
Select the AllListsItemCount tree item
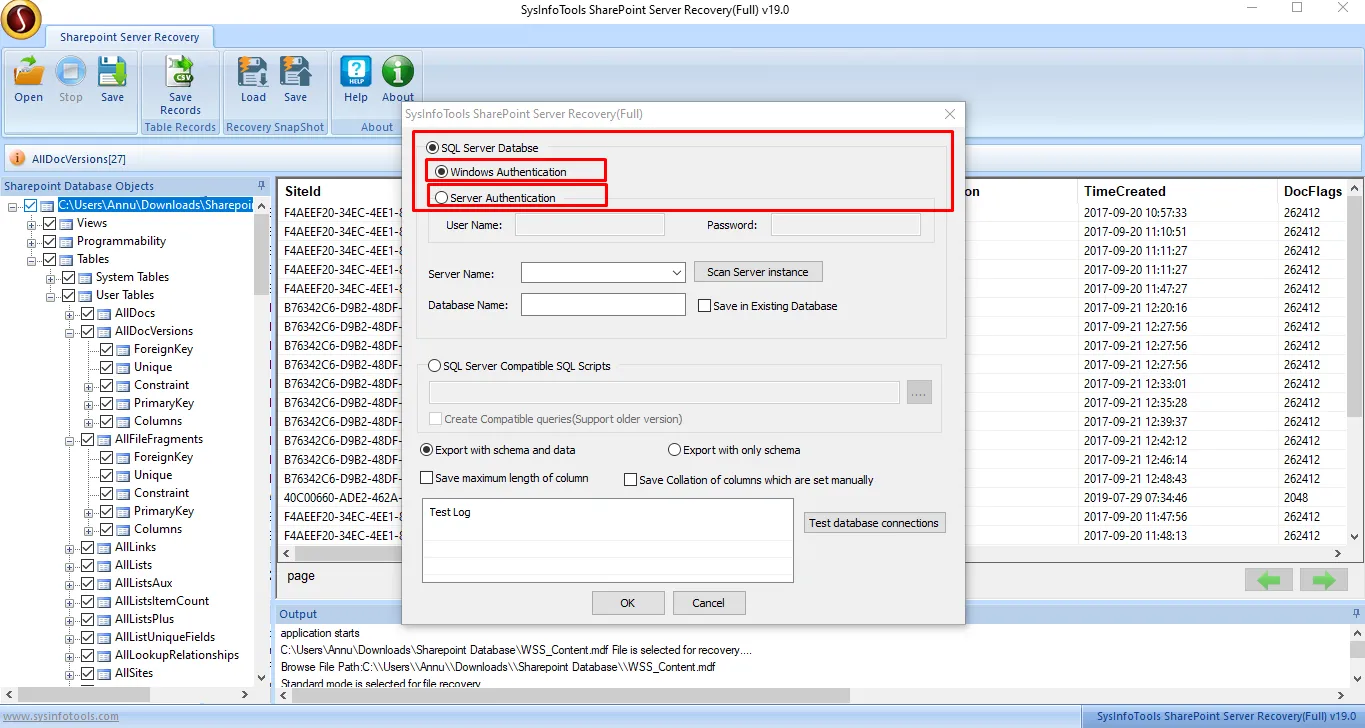(162, 601)
